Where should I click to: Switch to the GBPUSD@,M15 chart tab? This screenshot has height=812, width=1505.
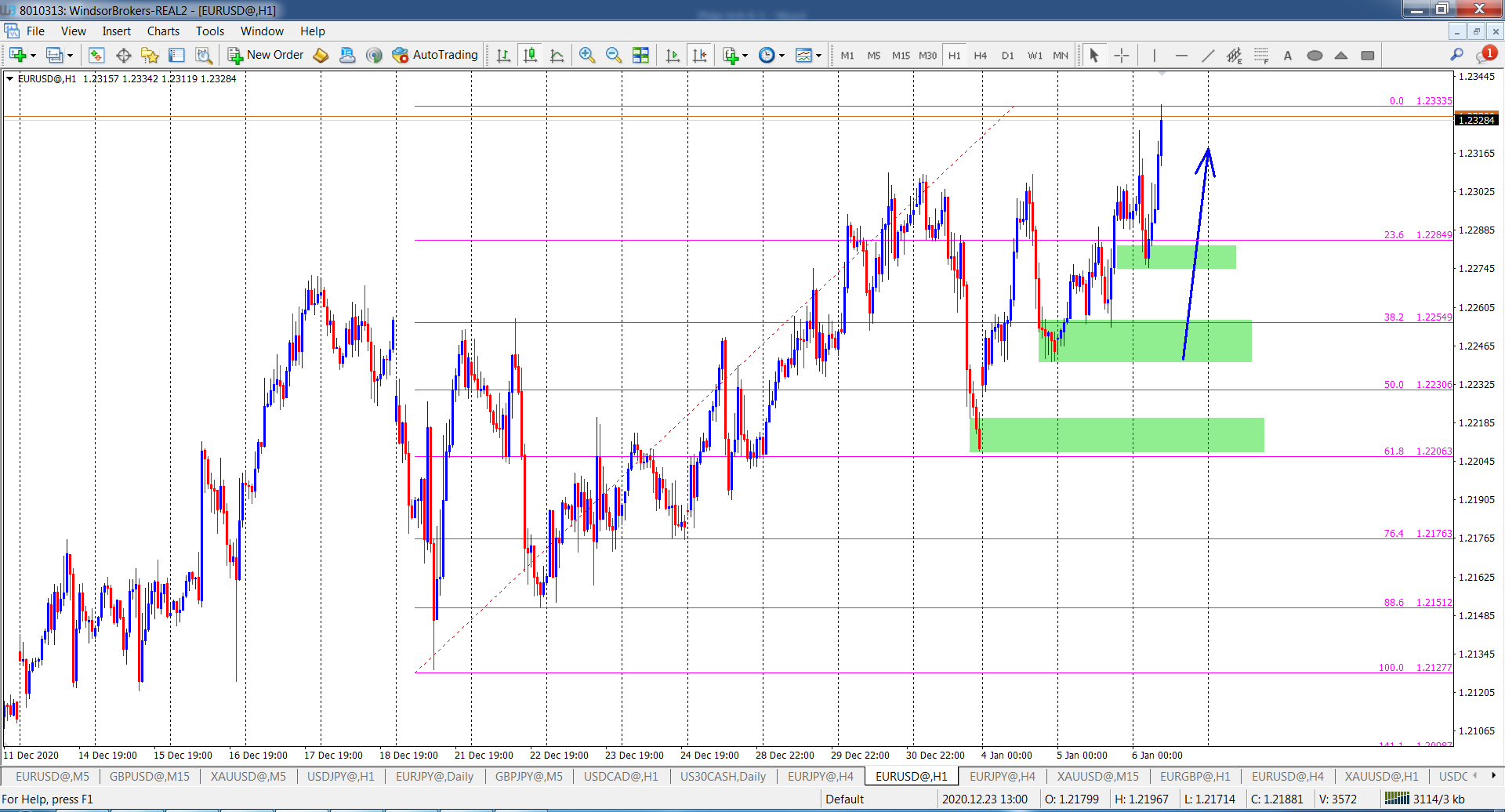[150, 776]
